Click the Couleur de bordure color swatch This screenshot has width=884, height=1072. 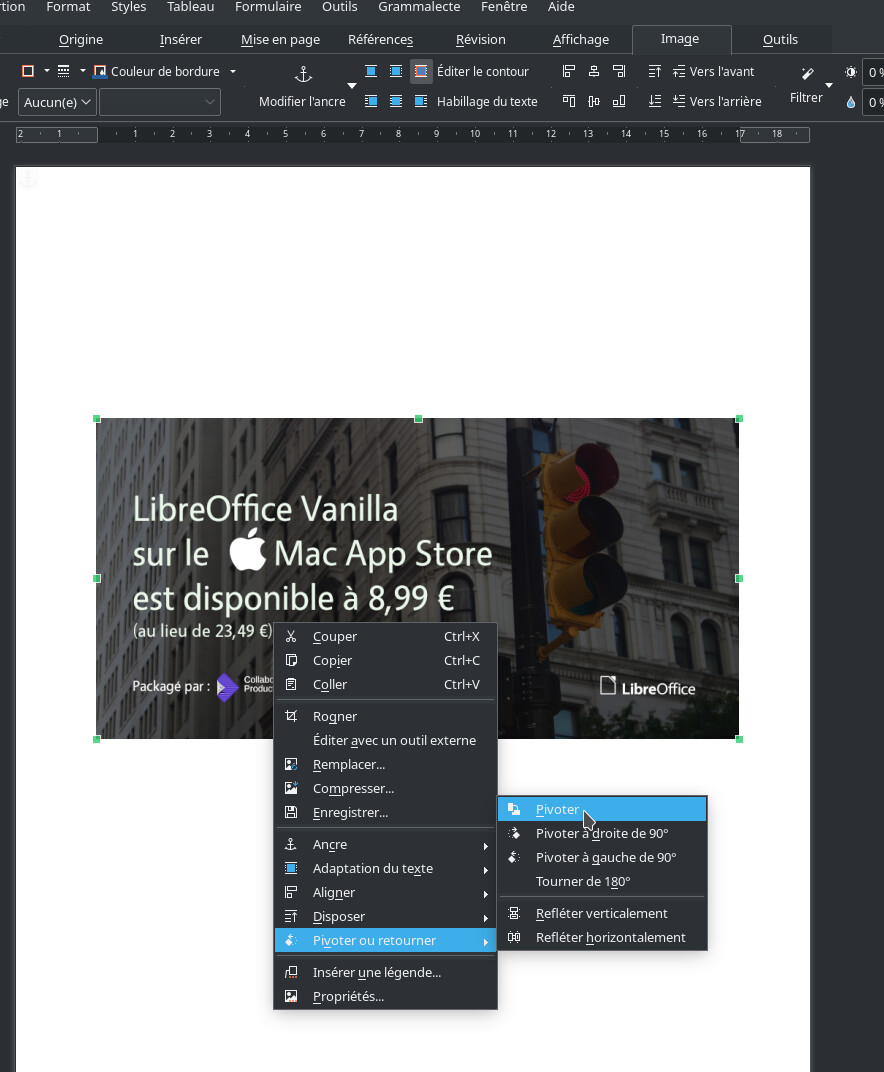click(100, 72)
